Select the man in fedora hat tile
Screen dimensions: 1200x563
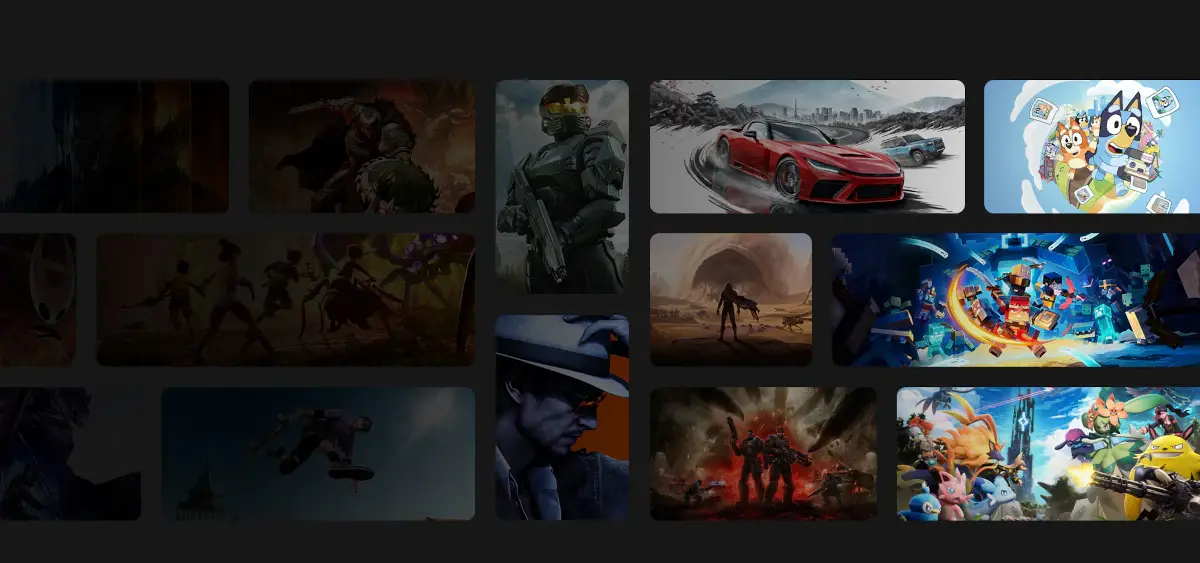pyautogui.click(x=562, y=418)
